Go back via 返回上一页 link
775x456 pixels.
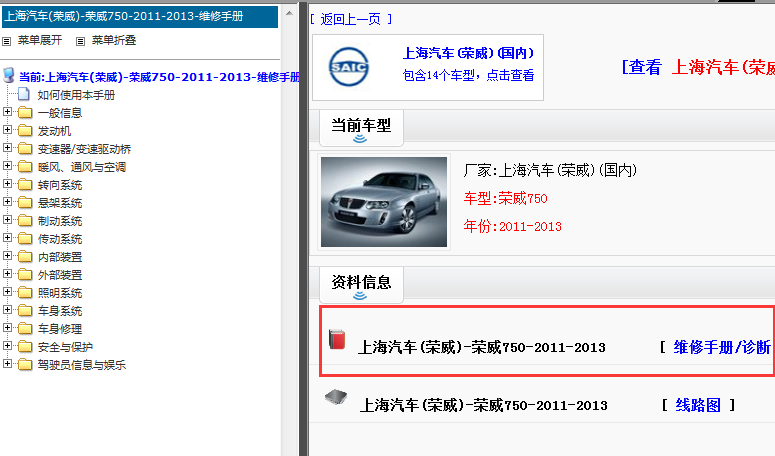point(350,19)
